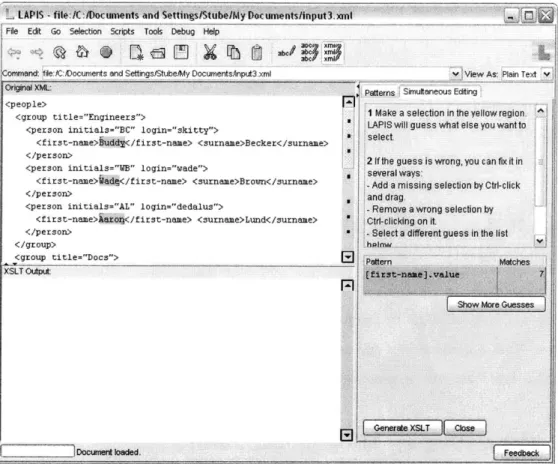
Task: Paste from clipboard toolbar icon
Action: (x=257, y=53)
